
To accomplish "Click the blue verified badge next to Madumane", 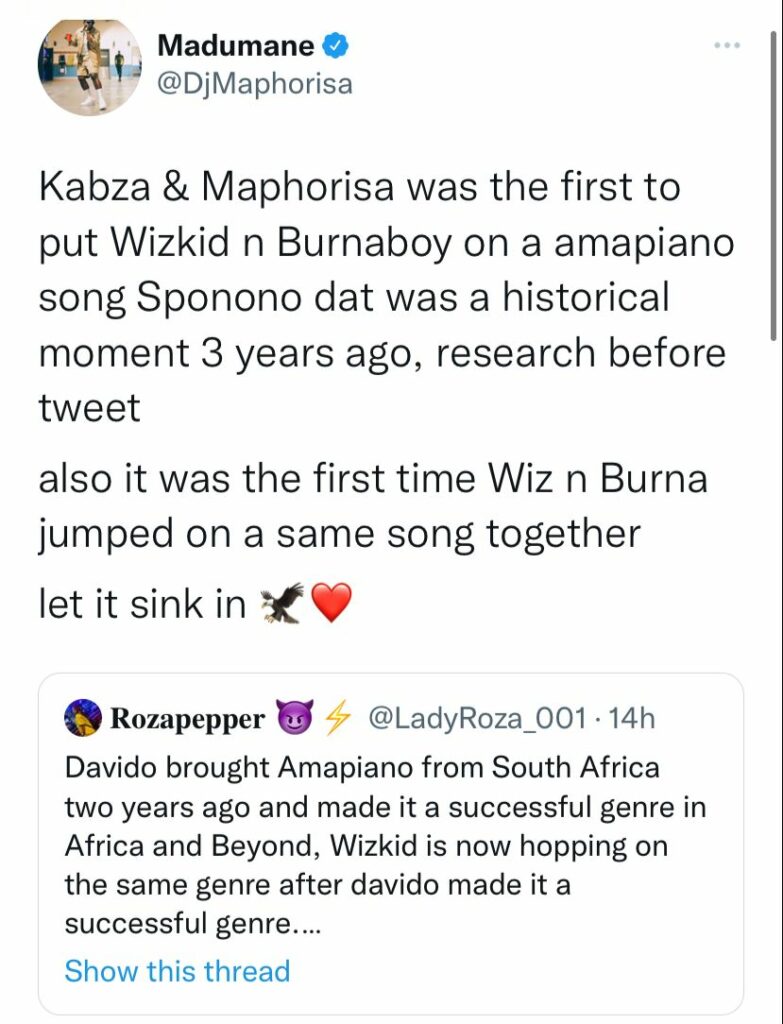I will [336, 46].
